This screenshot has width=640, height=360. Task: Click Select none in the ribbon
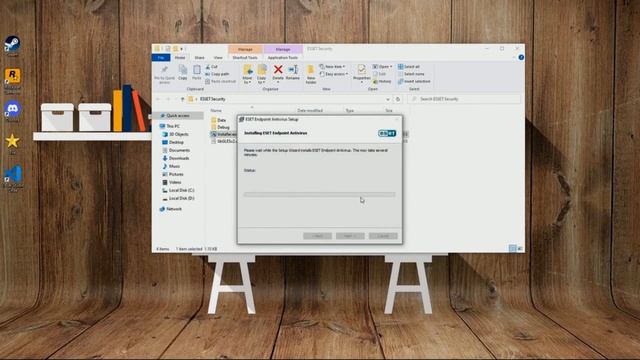[411, 74]
